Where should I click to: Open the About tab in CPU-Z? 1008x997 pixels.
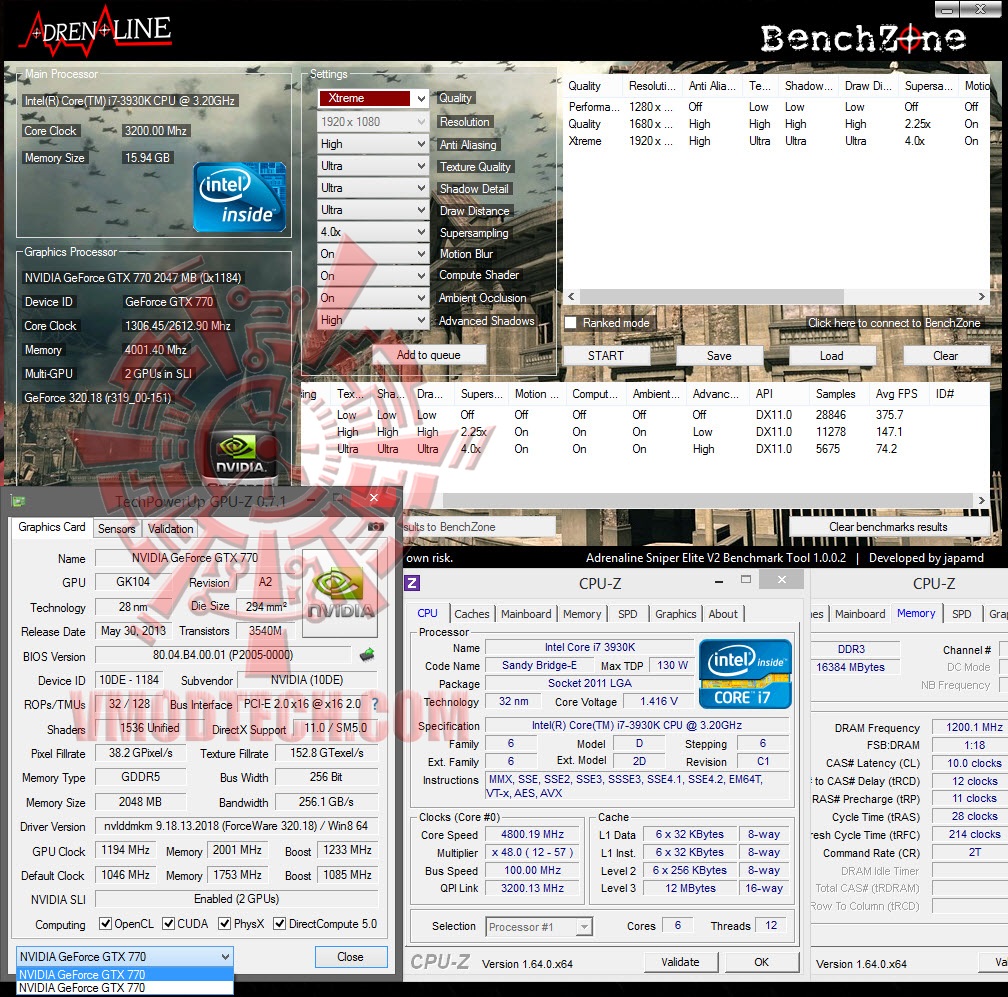[723, 614]
